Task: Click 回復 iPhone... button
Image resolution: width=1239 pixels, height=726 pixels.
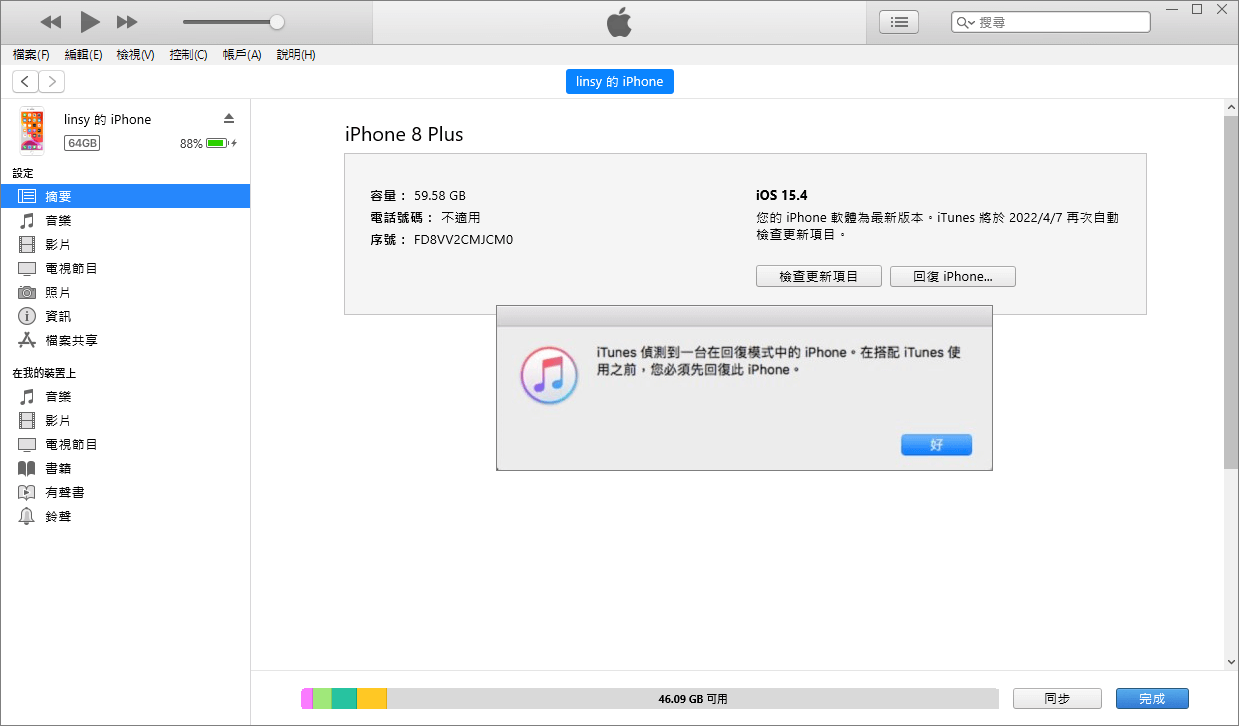Action: [x=951, y=275]
